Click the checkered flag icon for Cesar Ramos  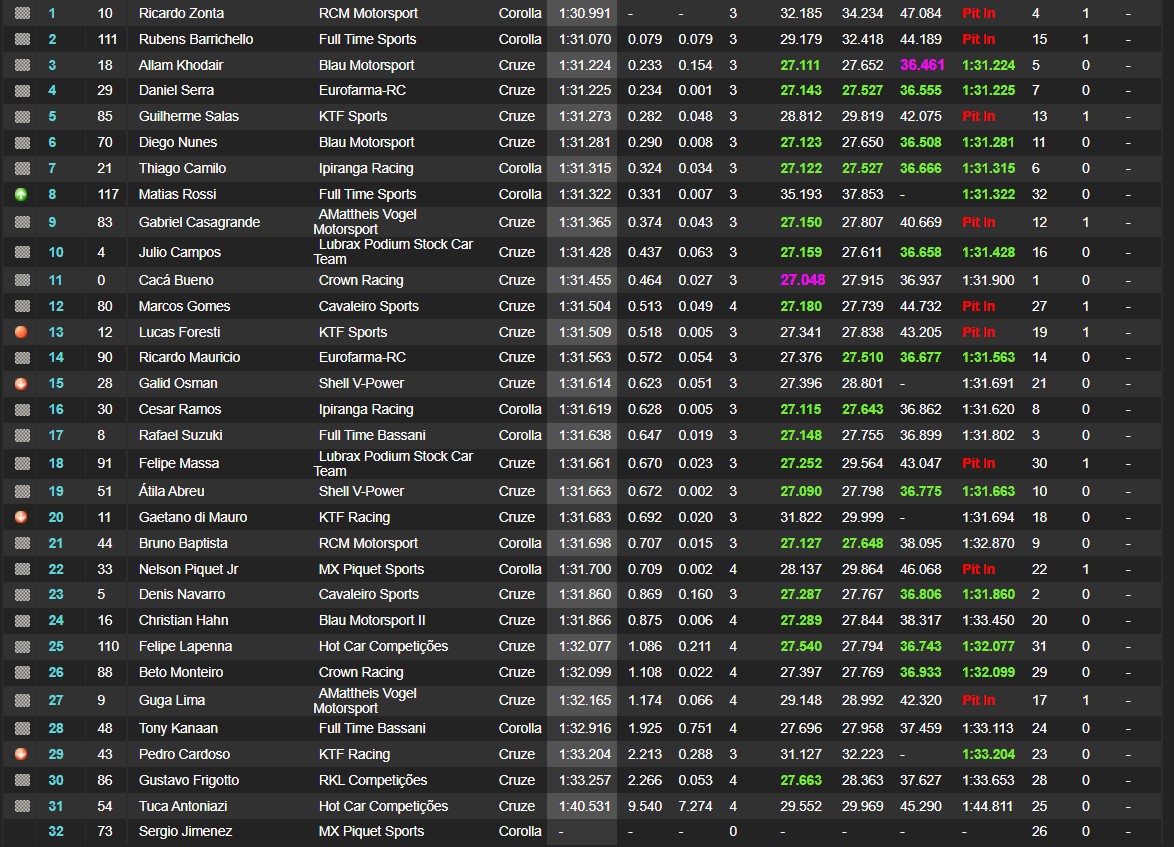pos(22,410)
